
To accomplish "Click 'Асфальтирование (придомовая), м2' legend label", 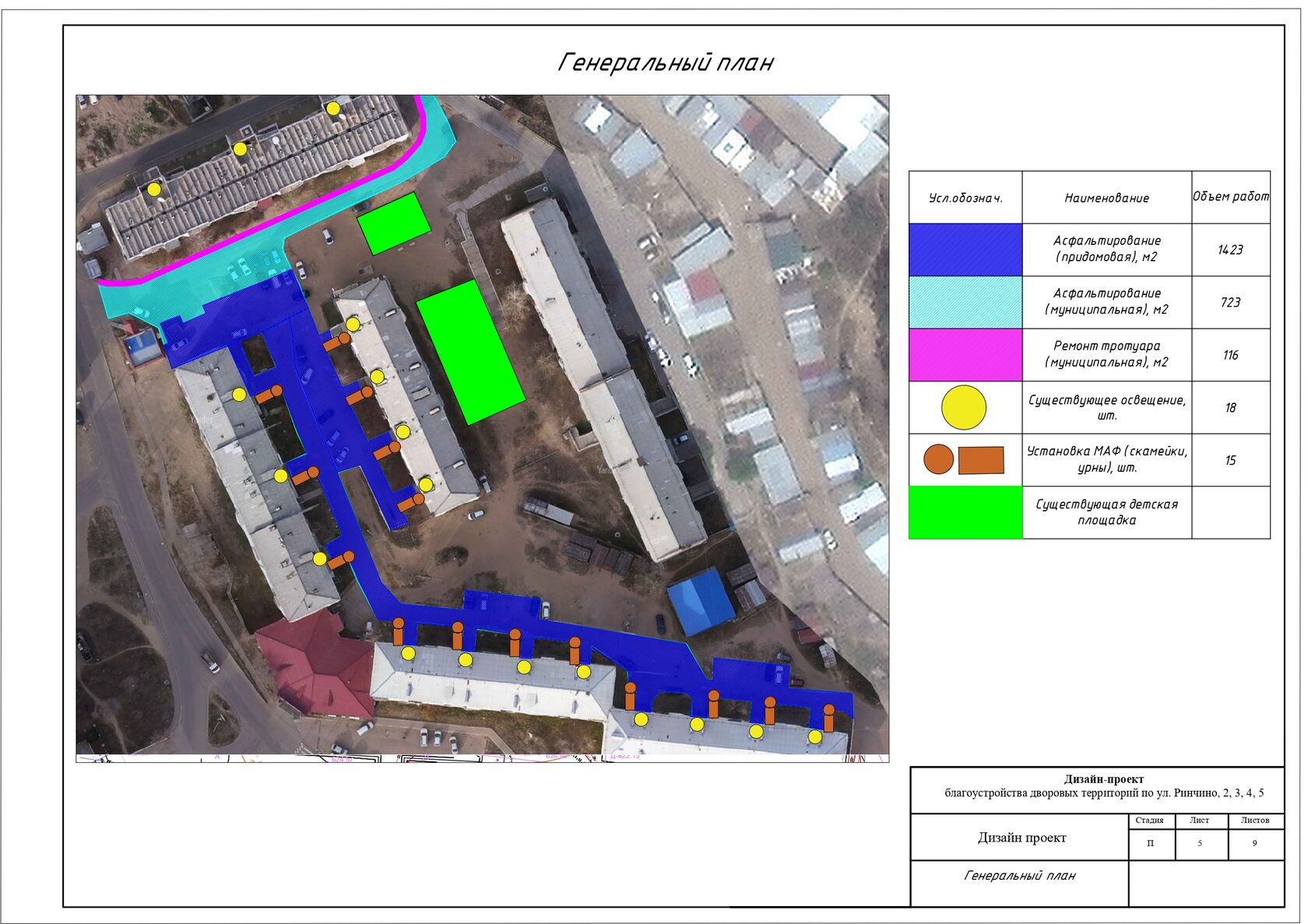I will click(x=1106, y=249).
